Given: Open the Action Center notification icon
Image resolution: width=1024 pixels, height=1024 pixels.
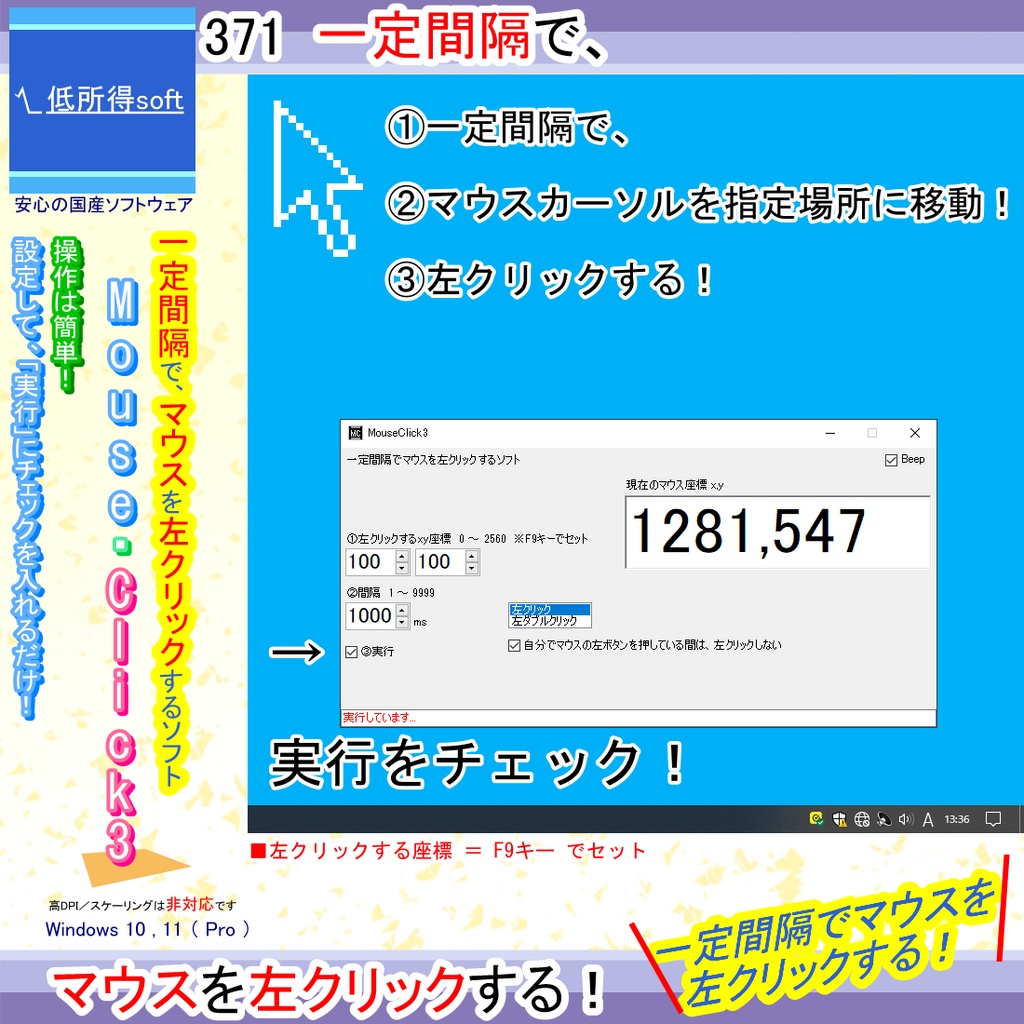Looking at the screenshot, I should tap(993, 820).
